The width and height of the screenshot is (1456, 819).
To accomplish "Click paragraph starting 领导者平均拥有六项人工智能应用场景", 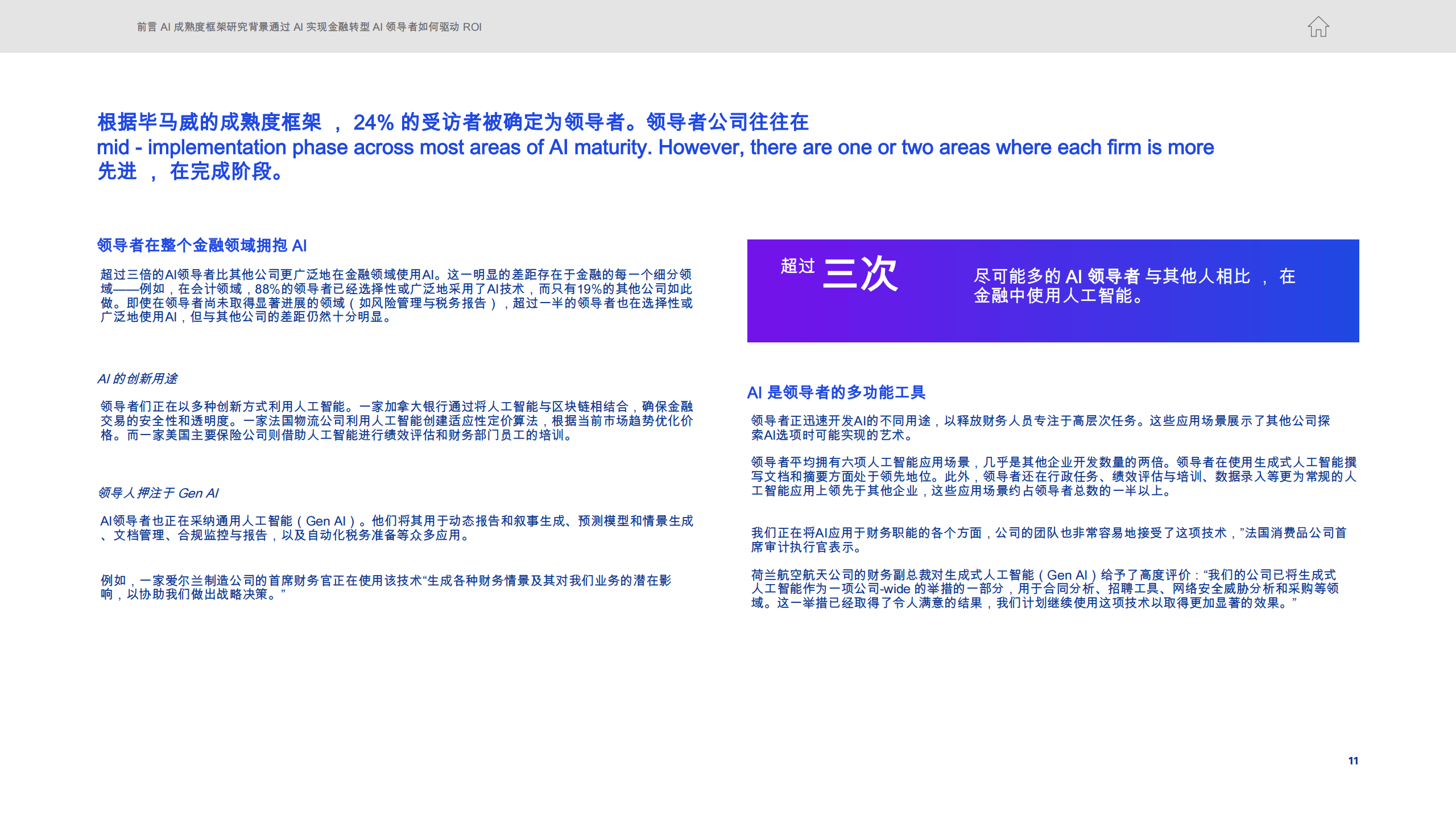I will 1053,477.
